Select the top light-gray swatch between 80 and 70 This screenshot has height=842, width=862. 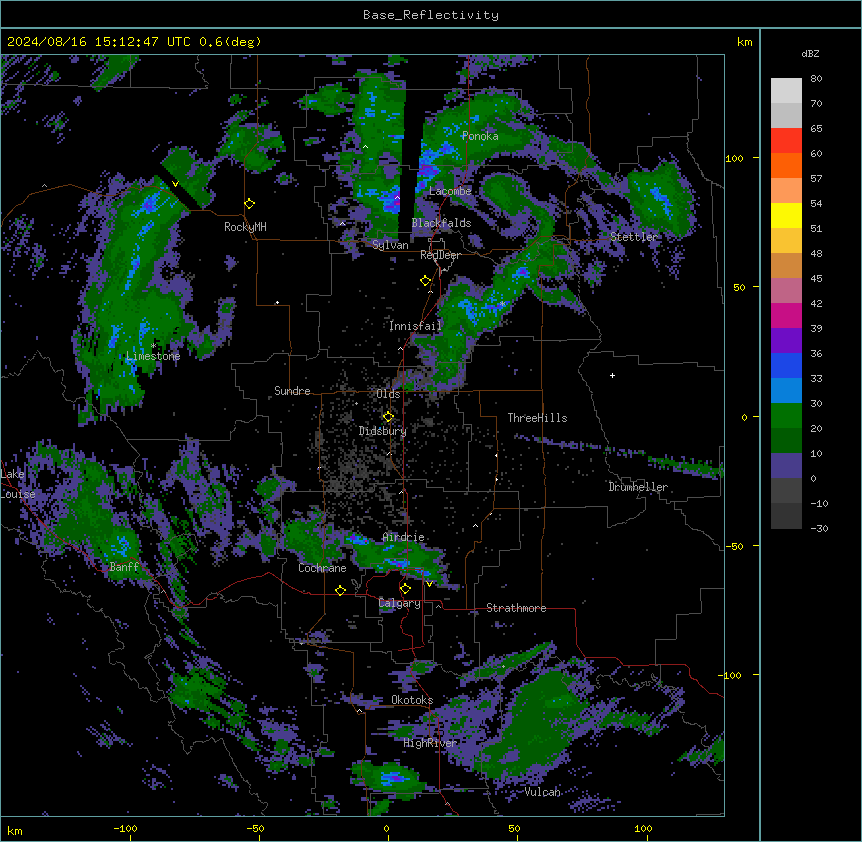pos(786,91)
